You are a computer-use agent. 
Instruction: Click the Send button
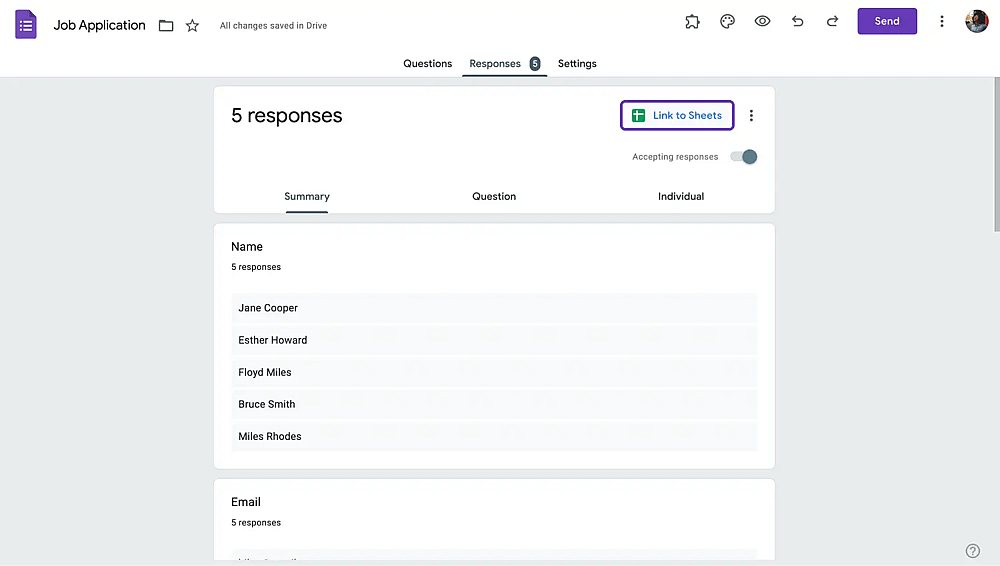[887, 22]
